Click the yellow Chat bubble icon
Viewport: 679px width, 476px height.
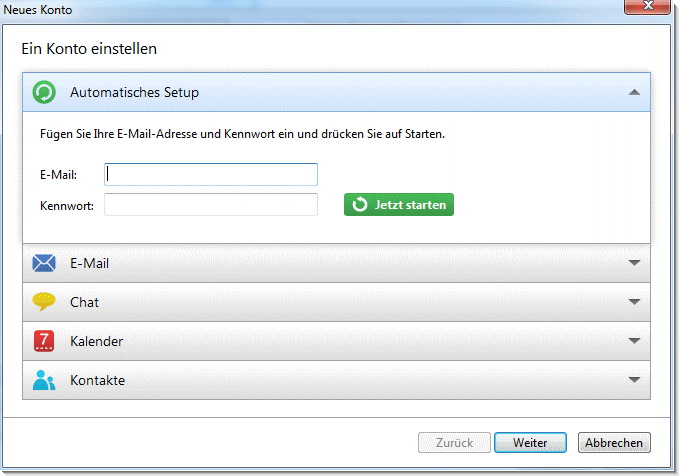pyautogui.click(x=44, y=301)
